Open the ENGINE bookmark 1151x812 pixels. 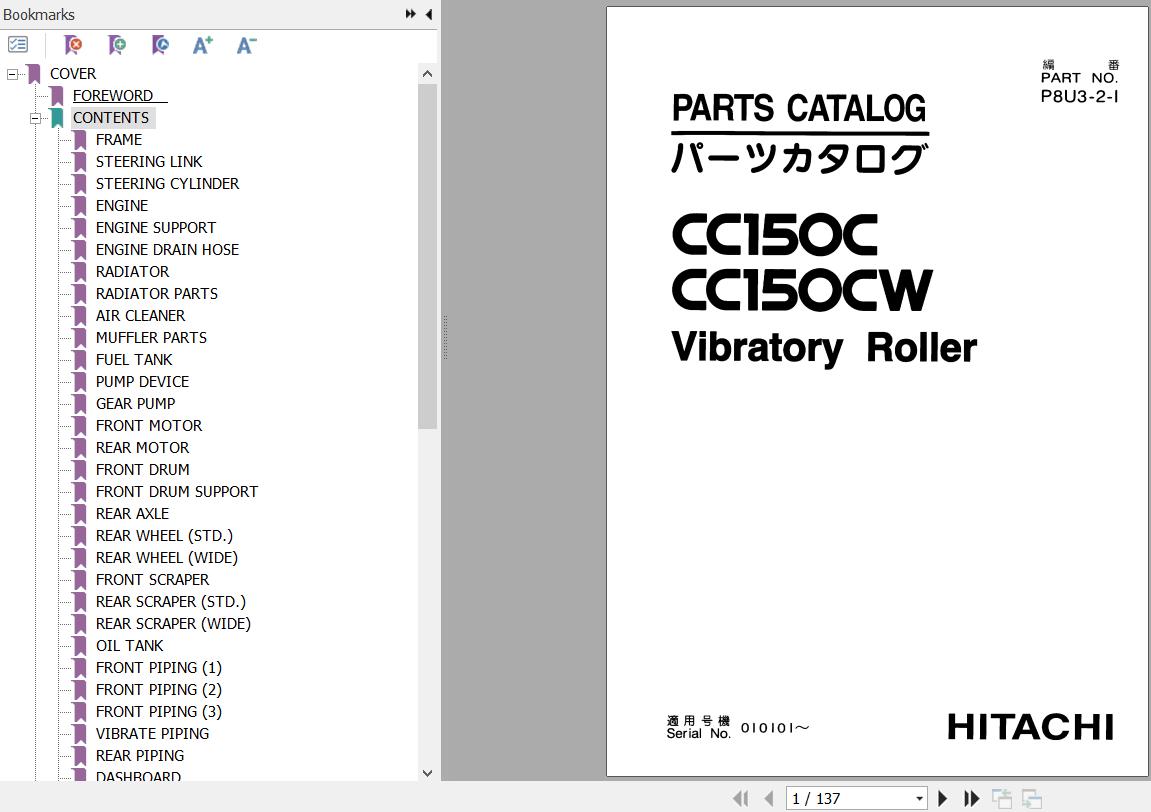[x=122, y=206]
